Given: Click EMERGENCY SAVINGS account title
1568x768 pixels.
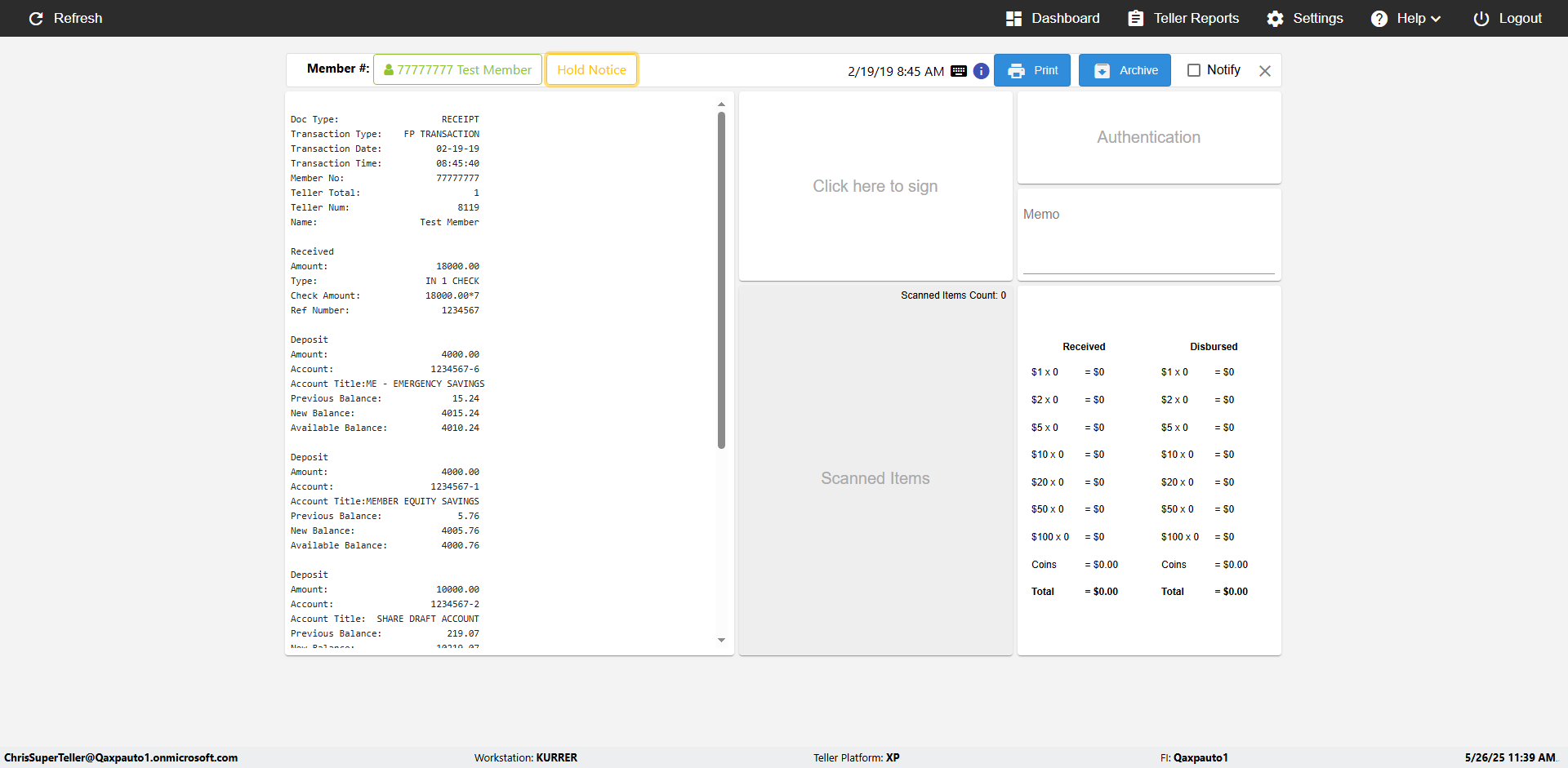Looking at the screenshot, I should 439,384.
